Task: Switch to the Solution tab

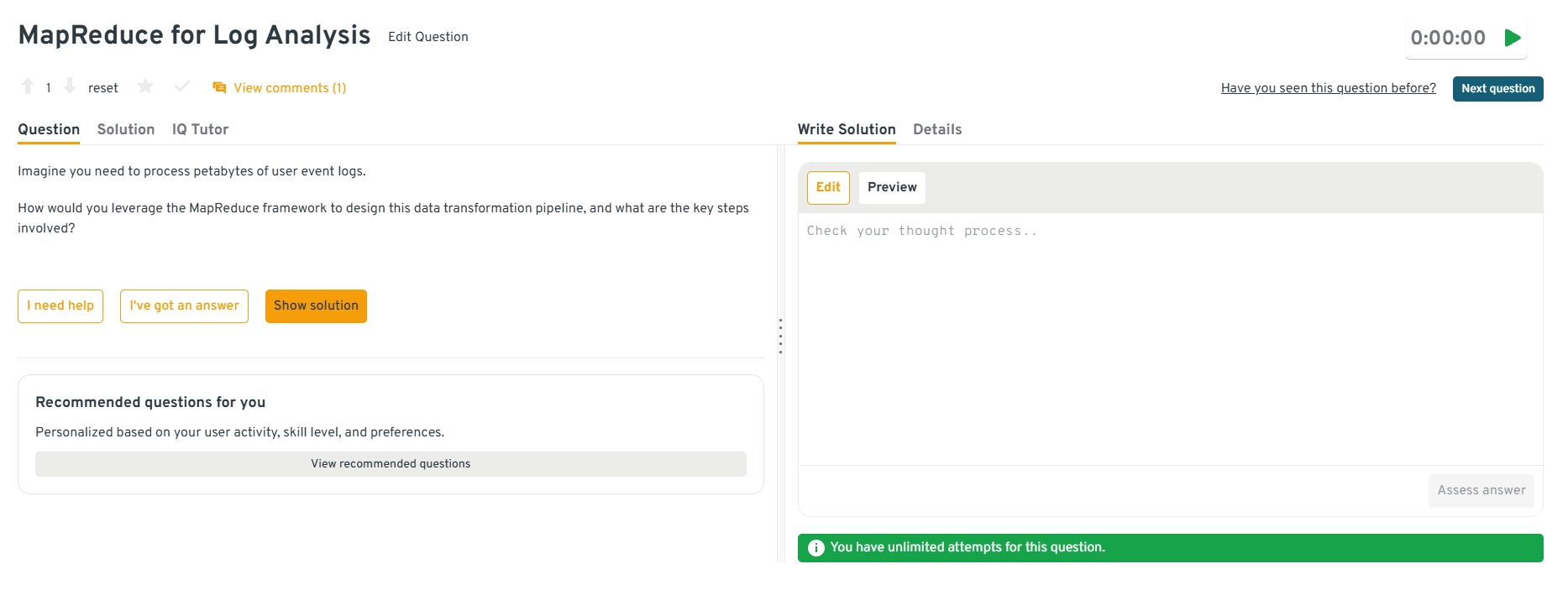Action: [126, 129]
